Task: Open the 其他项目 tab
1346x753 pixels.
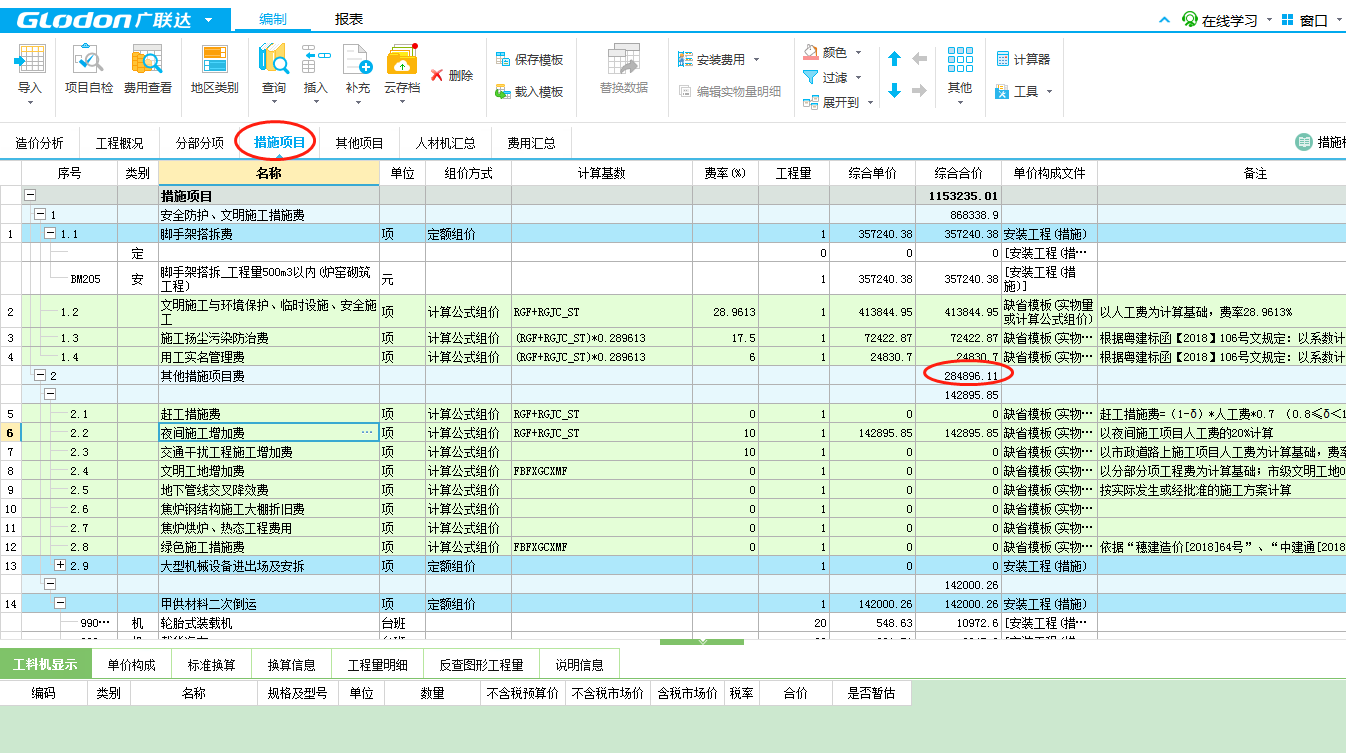Action: (x=359, y=143)
